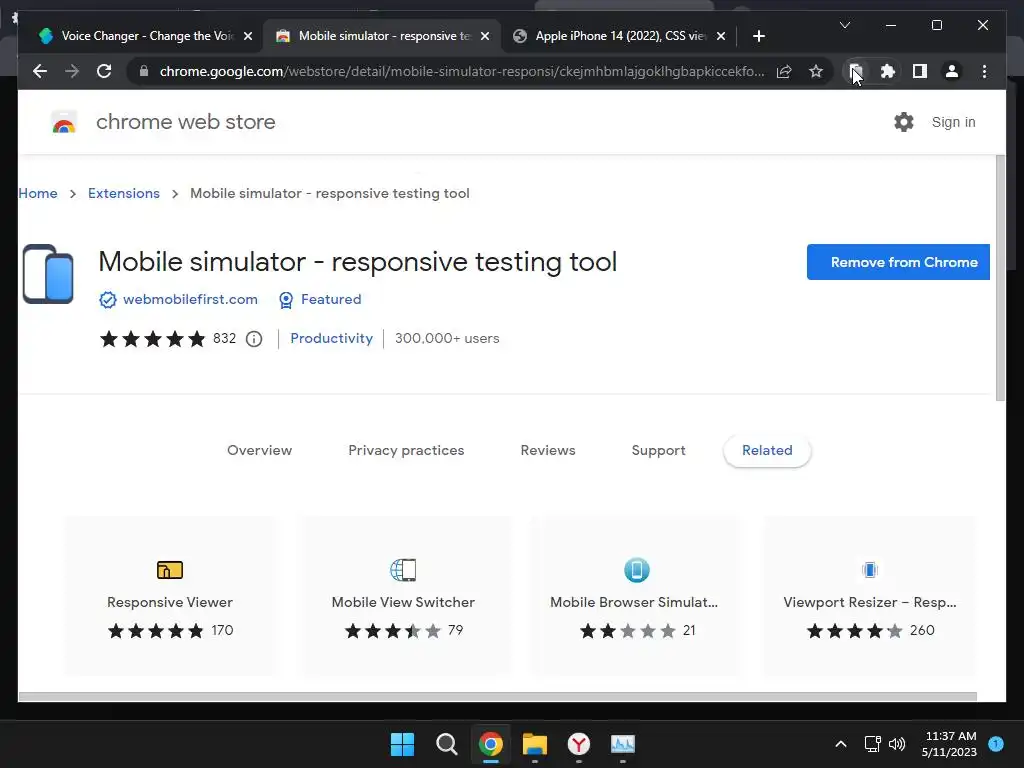
Task: Open the Extensions puzzle menu
Action: (888, 71)
